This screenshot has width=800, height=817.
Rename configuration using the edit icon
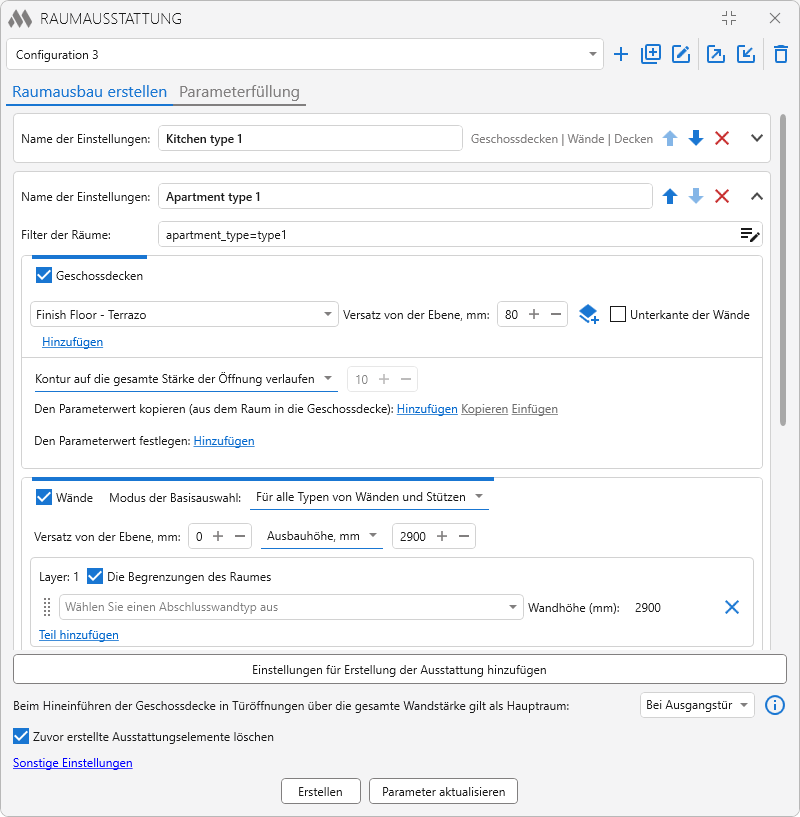(681, 54)
